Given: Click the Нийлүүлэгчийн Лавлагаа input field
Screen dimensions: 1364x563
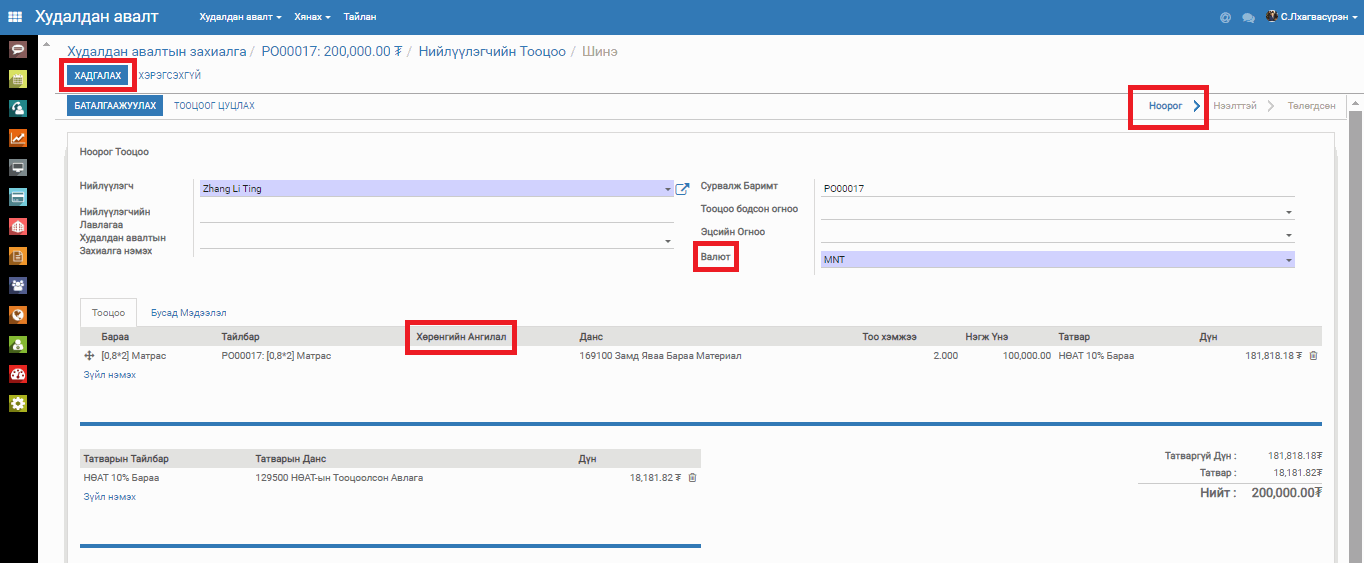Looking at the screenshot, I should (436, 214).
